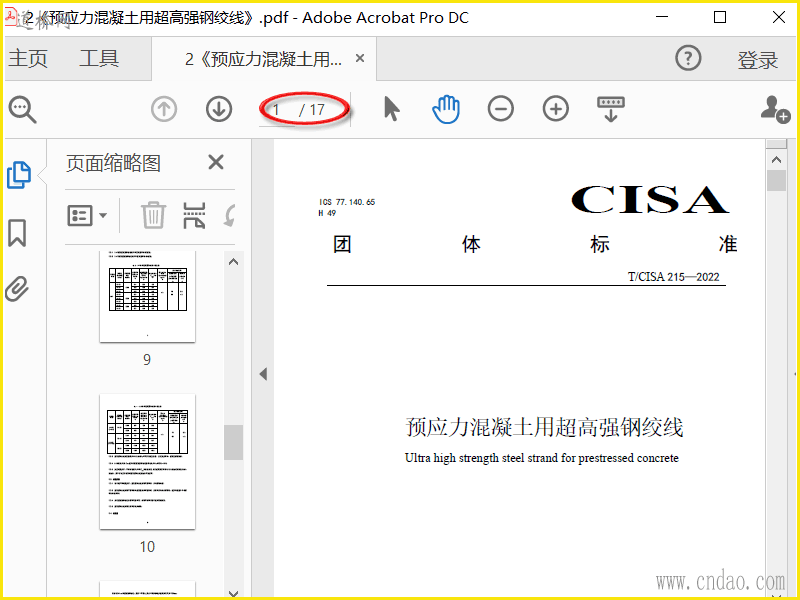This screenshot has height=600, width=800.
Task: Zoom out with the minus button
Action: (501, 109)
